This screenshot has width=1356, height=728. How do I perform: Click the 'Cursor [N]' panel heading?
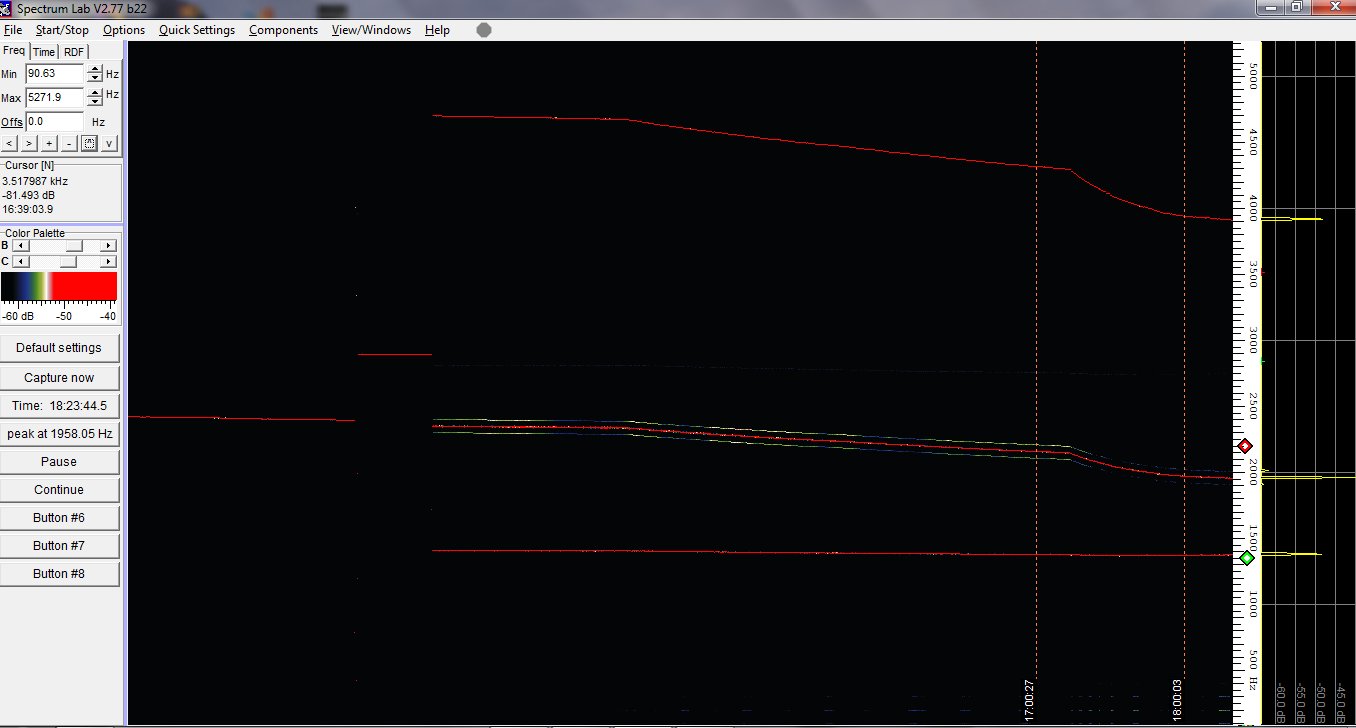(x=29, y=166)
